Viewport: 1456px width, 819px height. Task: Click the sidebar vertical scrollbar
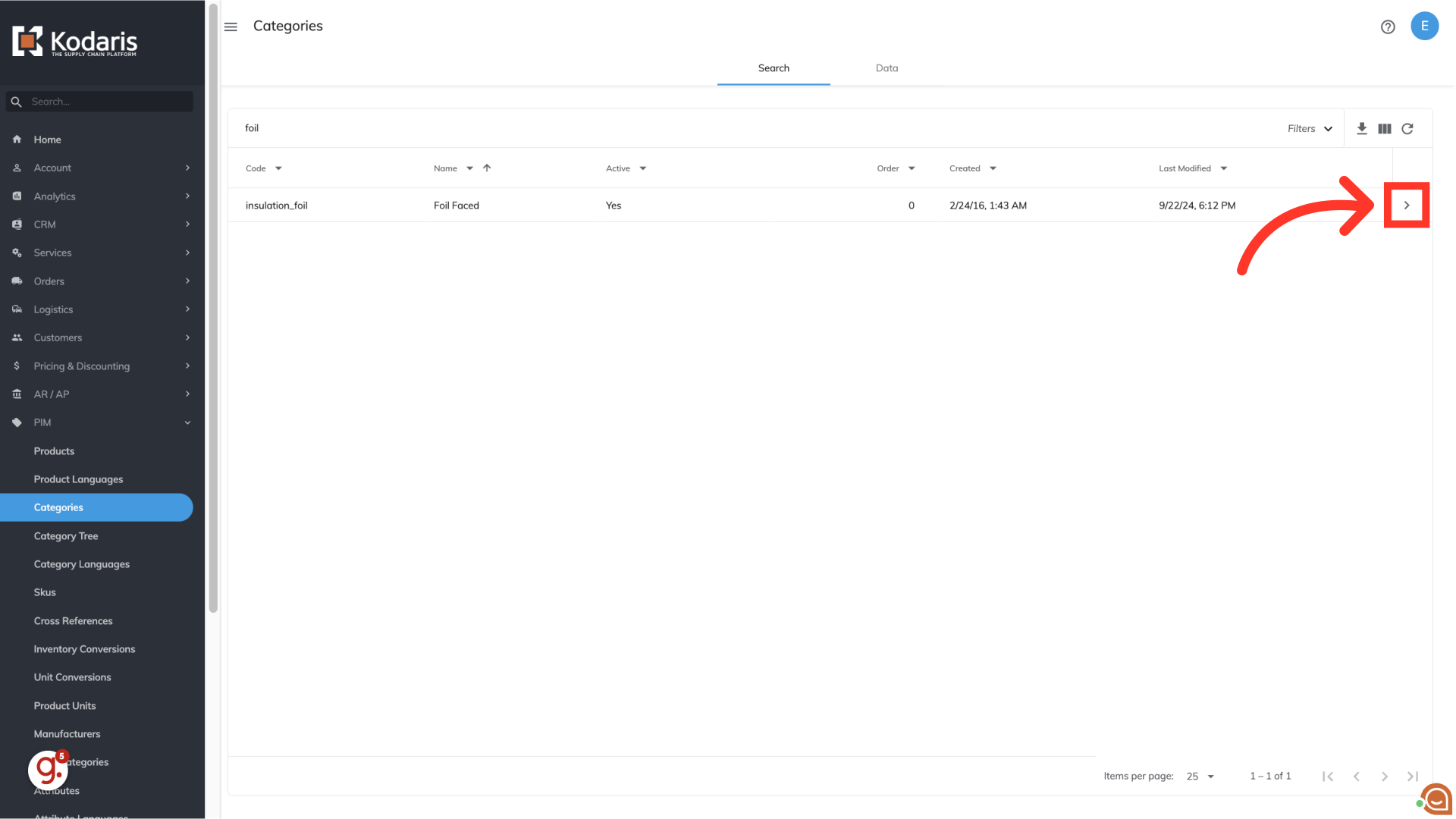[213, 303]
